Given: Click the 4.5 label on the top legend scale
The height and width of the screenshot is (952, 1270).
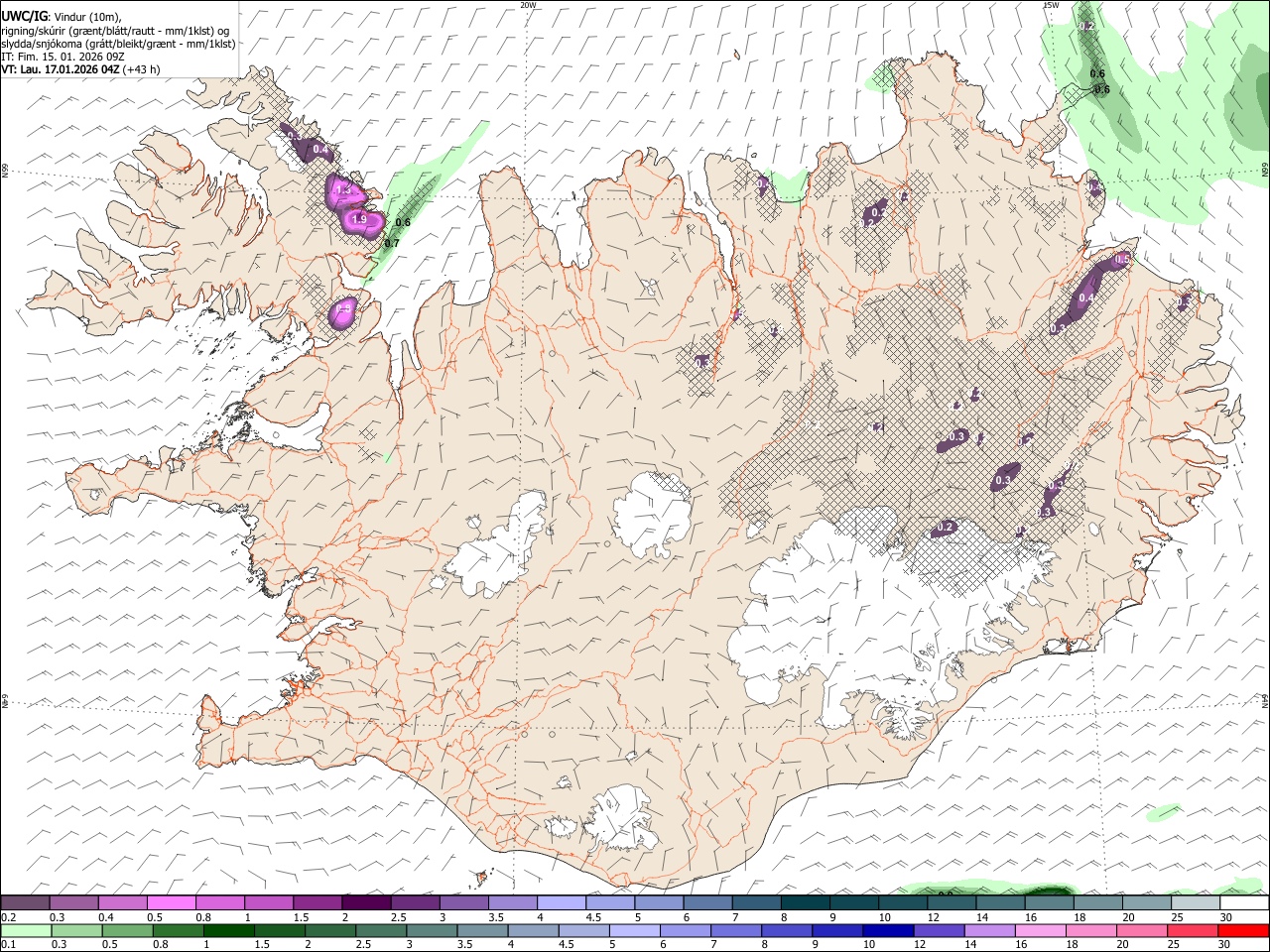Looking at the screenshot, I should pyautogui.click(x=593, y=917).
